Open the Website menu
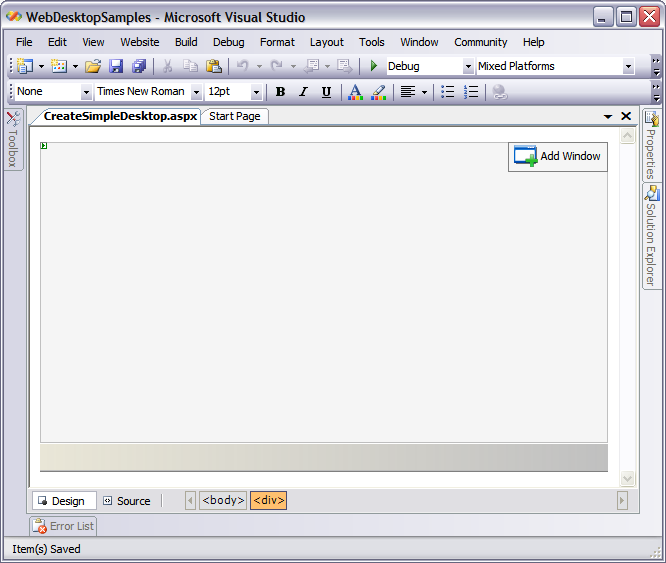This screenshot has height=563, width=666. pos(140,42)
